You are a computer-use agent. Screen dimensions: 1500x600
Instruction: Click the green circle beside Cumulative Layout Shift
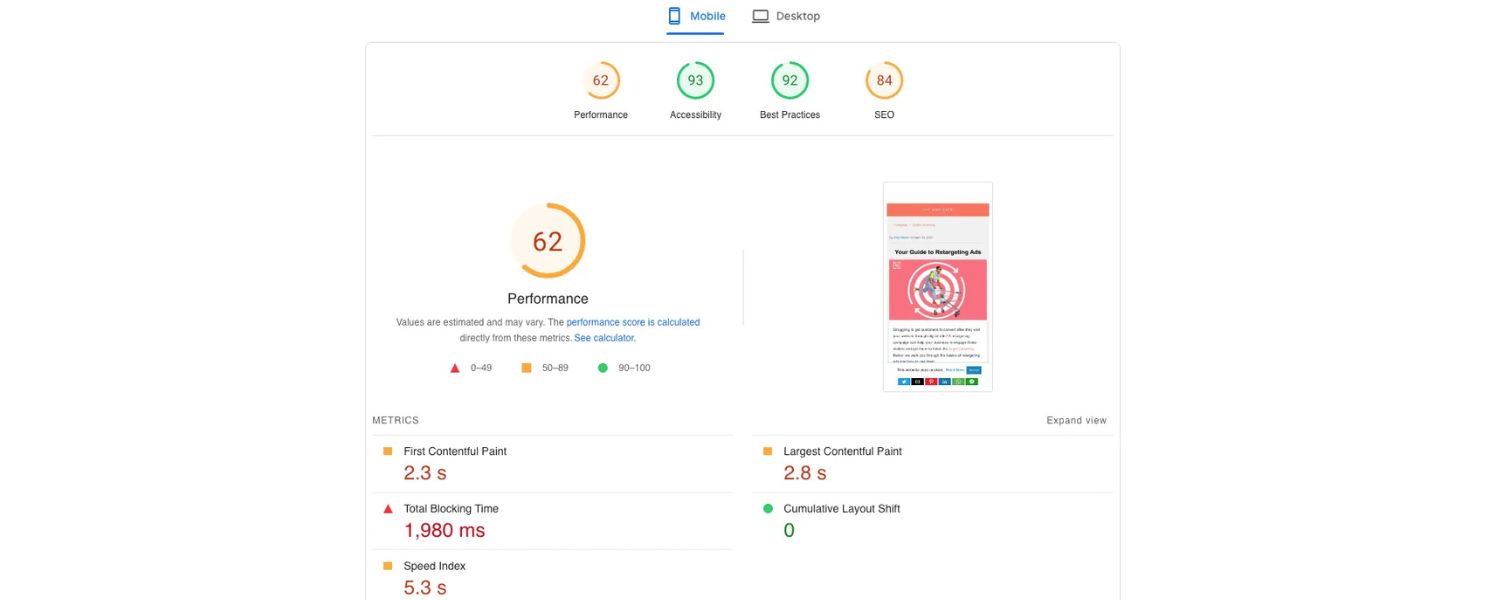tap(768, 509)
